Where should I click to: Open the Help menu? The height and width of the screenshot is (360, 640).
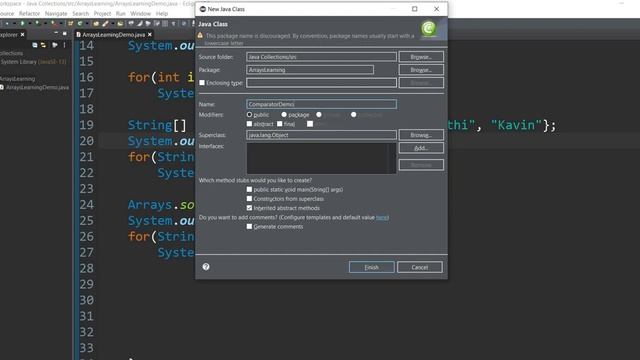[x=162, y=13]
